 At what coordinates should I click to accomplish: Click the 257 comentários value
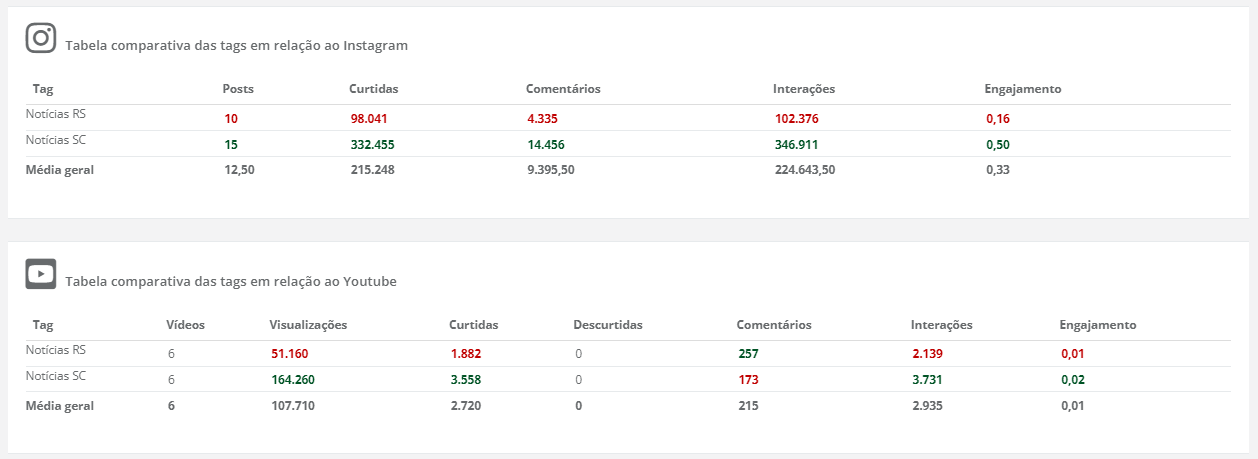(747, 354)
